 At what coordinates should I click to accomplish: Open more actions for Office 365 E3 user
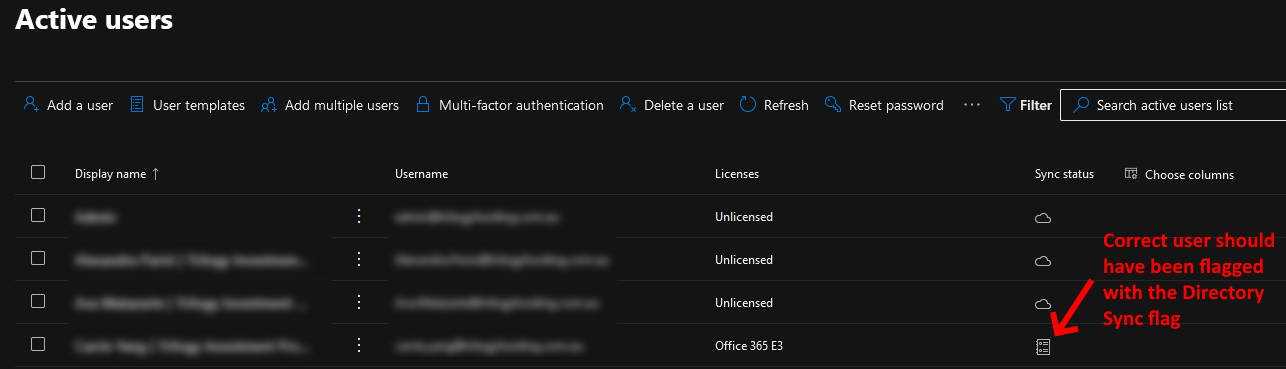pos(359,345)
